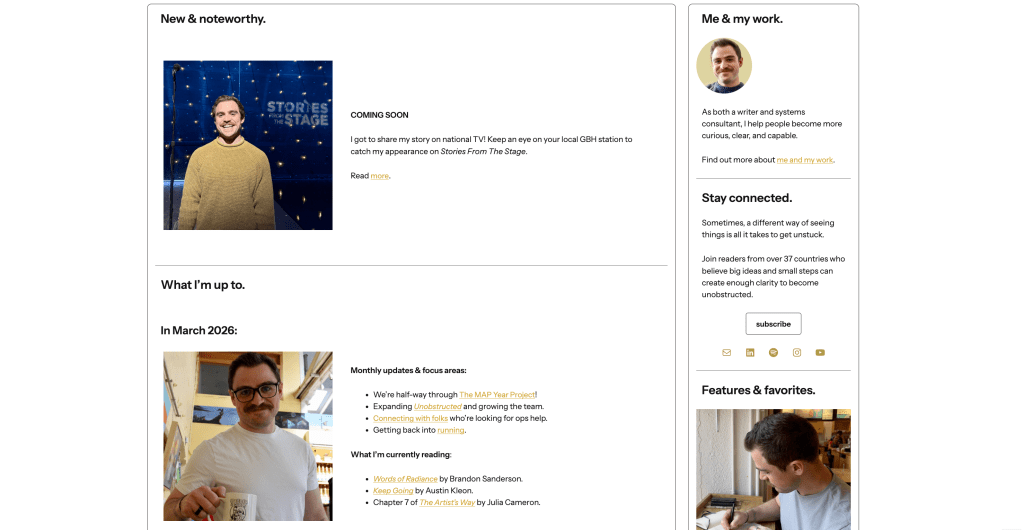1024x530 pixels.
Task: Click the email envelope icon
Action: point(727,352)
